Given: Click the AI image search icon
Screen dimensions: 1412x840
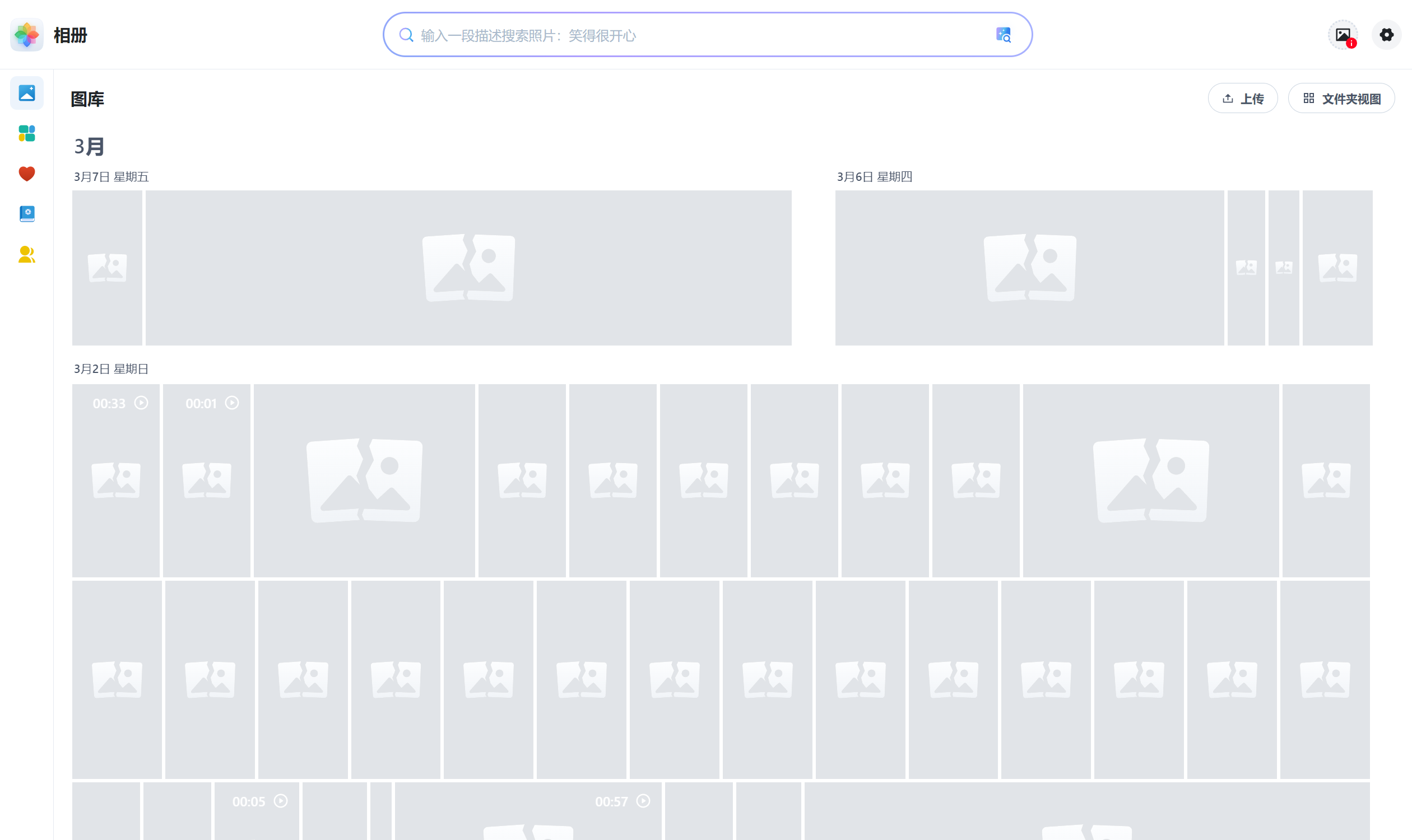Looking at the screenshot, I should click(x=1004, y=35).
